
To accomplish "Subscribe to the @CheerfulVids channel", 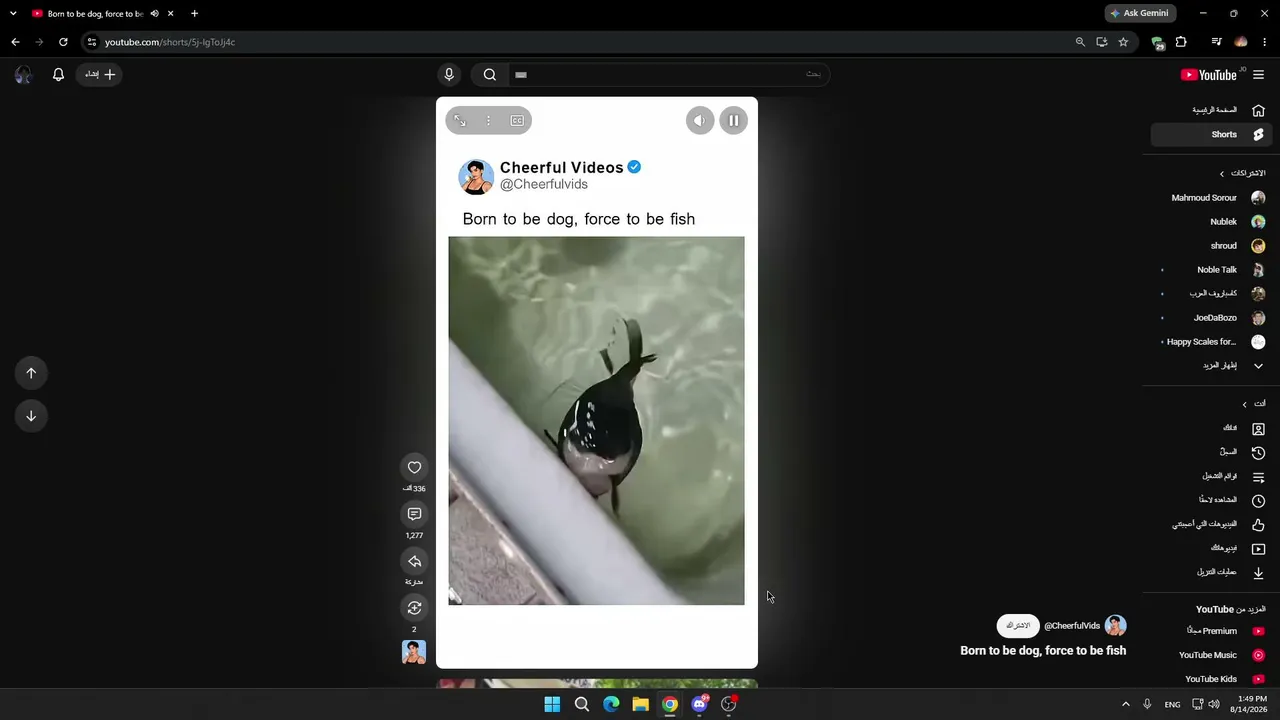I will tap(1018, 626).
